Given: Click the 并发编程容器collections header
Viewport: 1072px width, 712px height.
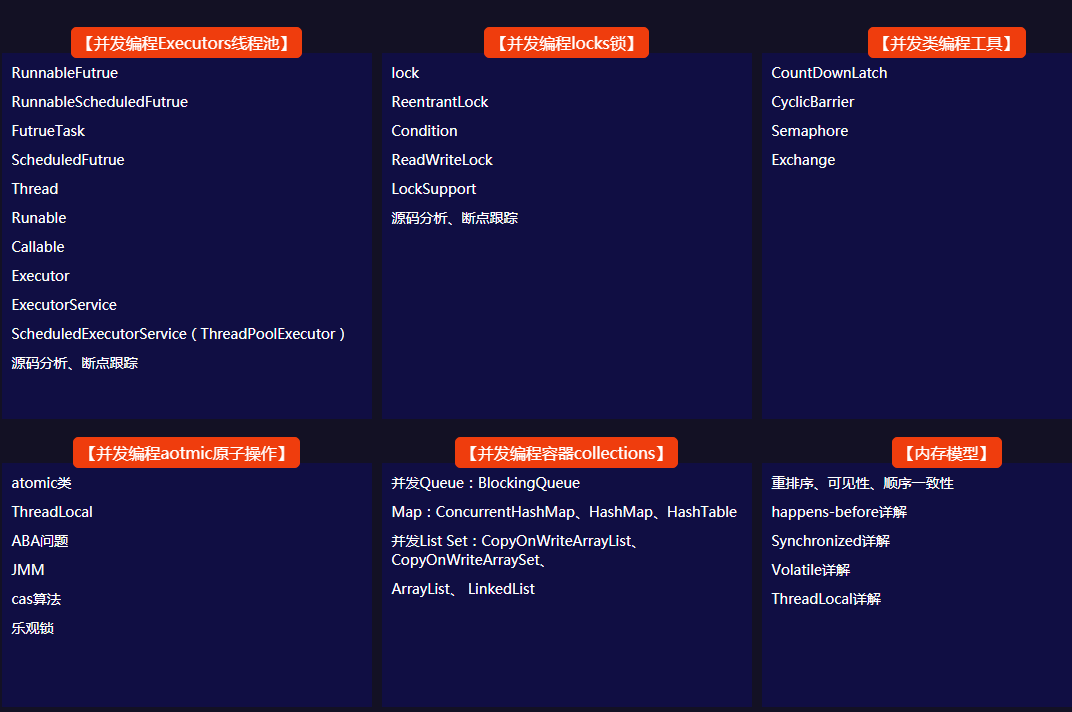Looking at the screenshot, I should pyautogui.click(x=566, y=453).
